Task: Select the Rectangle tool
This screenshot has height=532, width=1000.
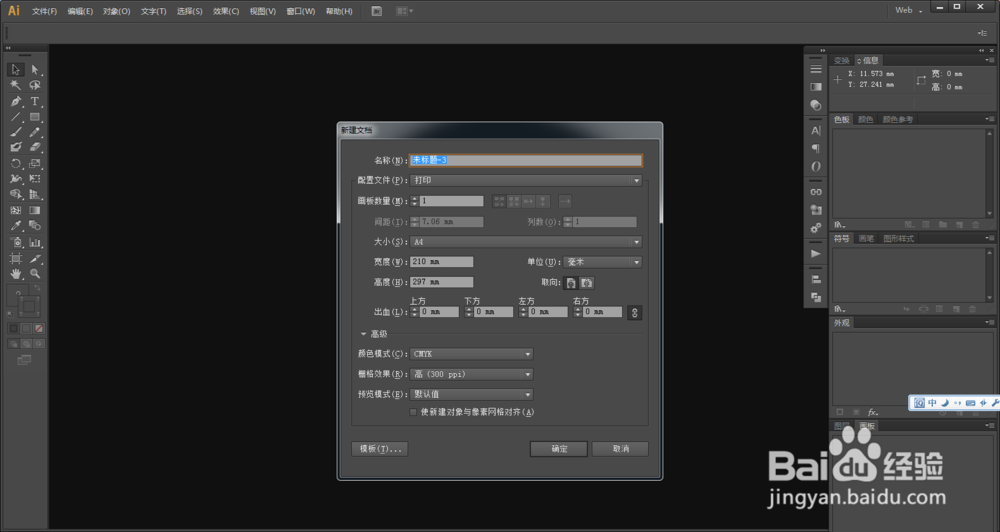Action: point(35,117)
